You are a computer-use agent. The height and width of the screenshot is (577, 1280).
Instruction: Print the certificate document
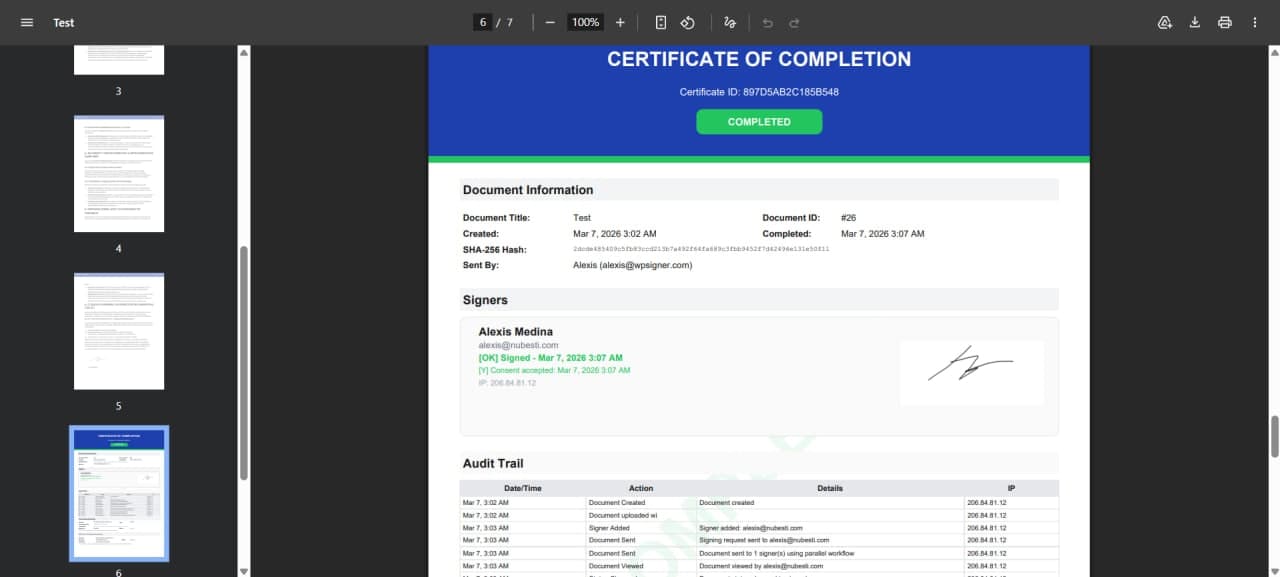(x=1224, y=21)
